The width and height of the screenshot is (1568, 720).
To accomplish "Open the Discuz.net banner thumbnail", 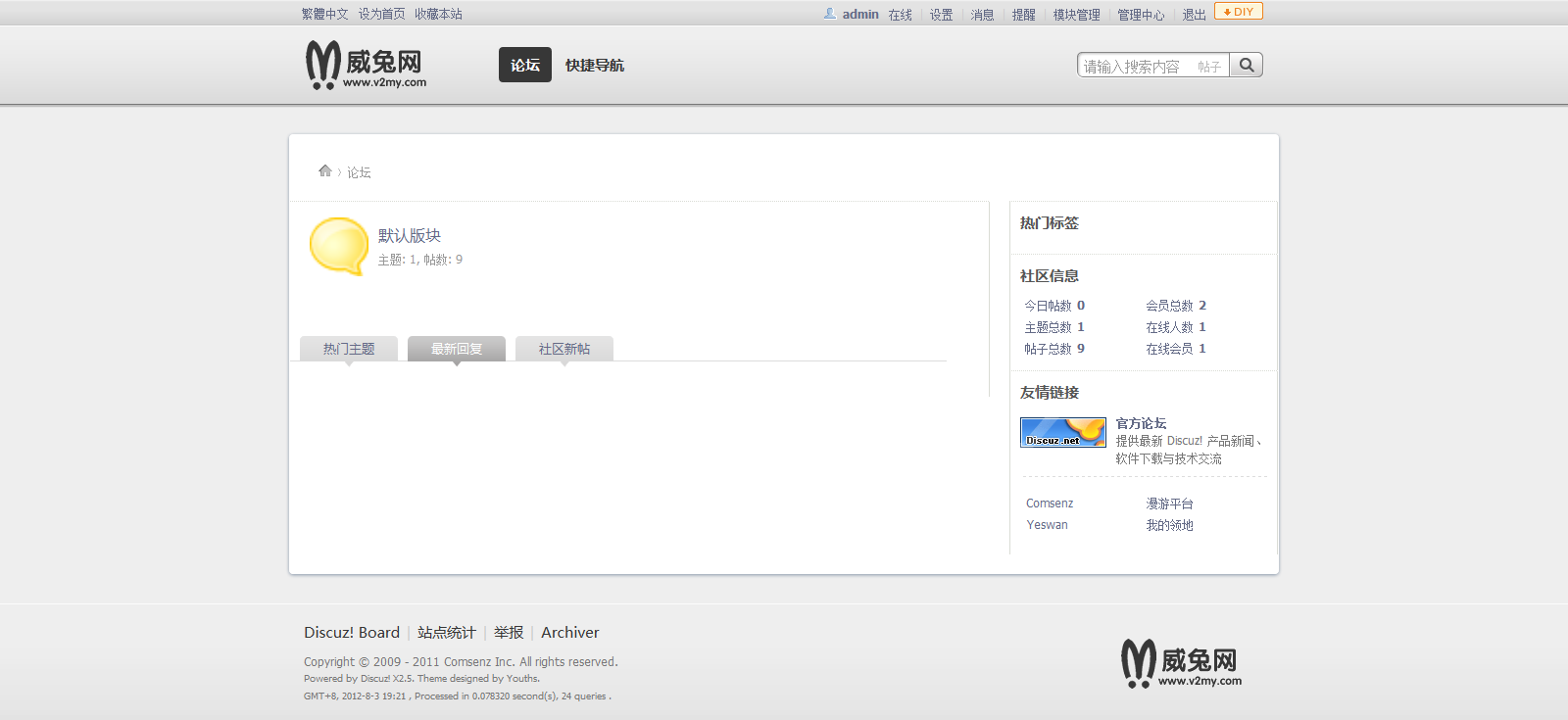I will [1063, 432].
